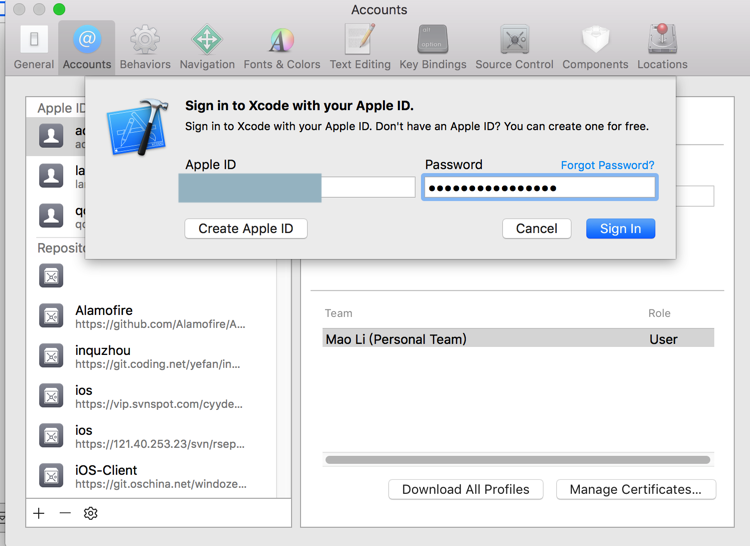The height and width of the screenshot is (546, 750).
Task: Click the Team column header
Action: pyautogui.click(x=339, y=313)
